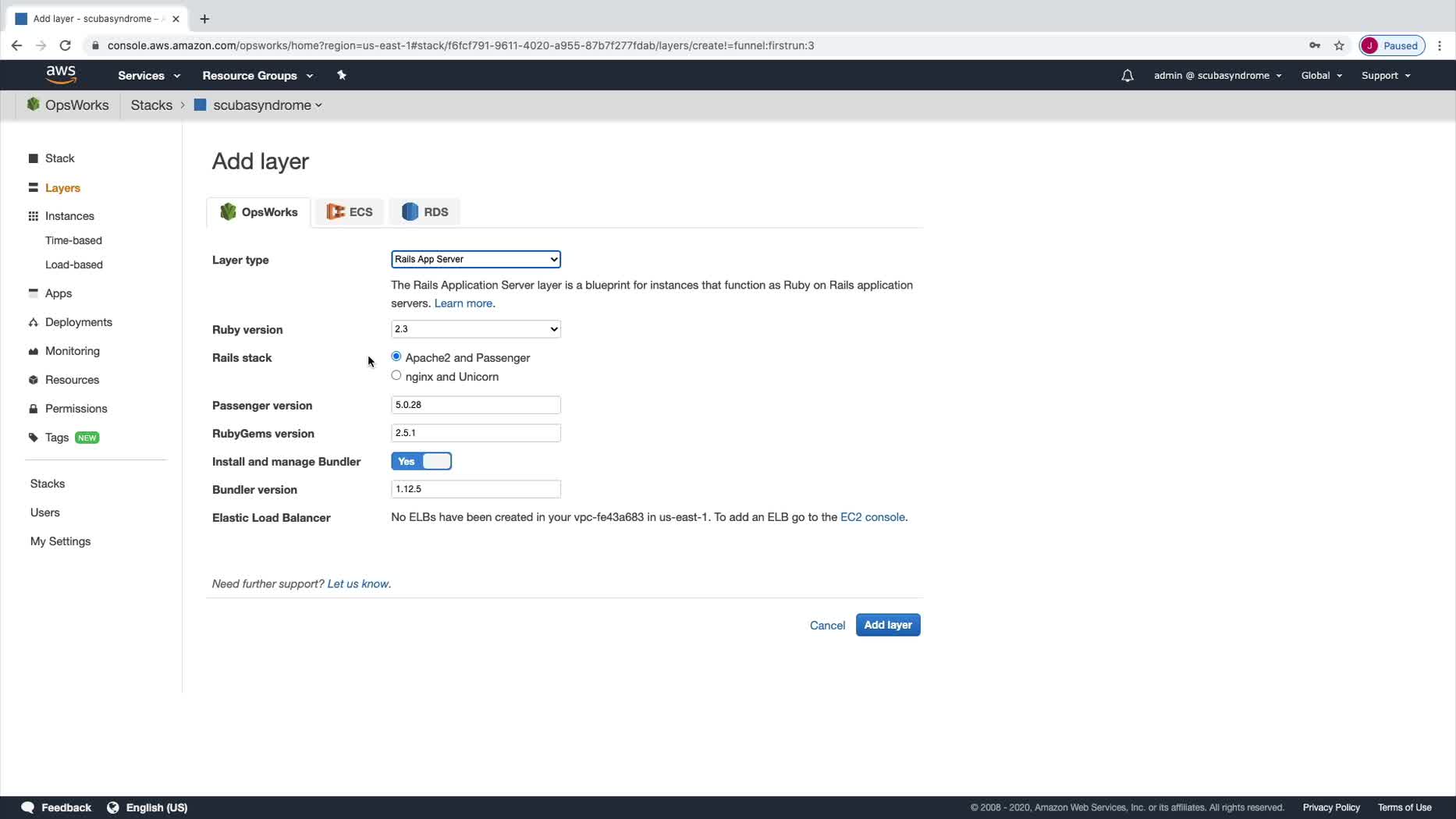Open a new browser tab

[204, 19]
